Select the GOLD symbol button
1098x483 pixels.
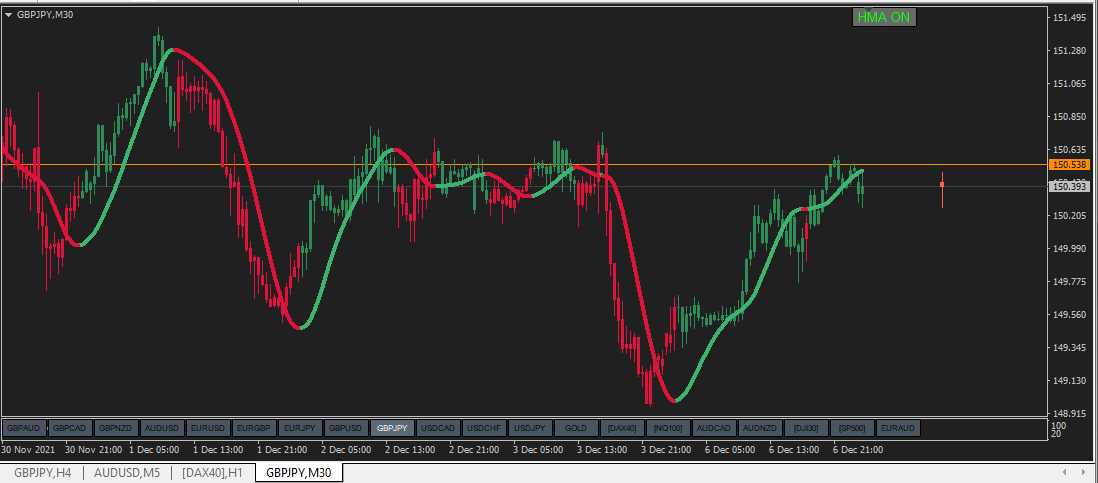pos(576,428)
